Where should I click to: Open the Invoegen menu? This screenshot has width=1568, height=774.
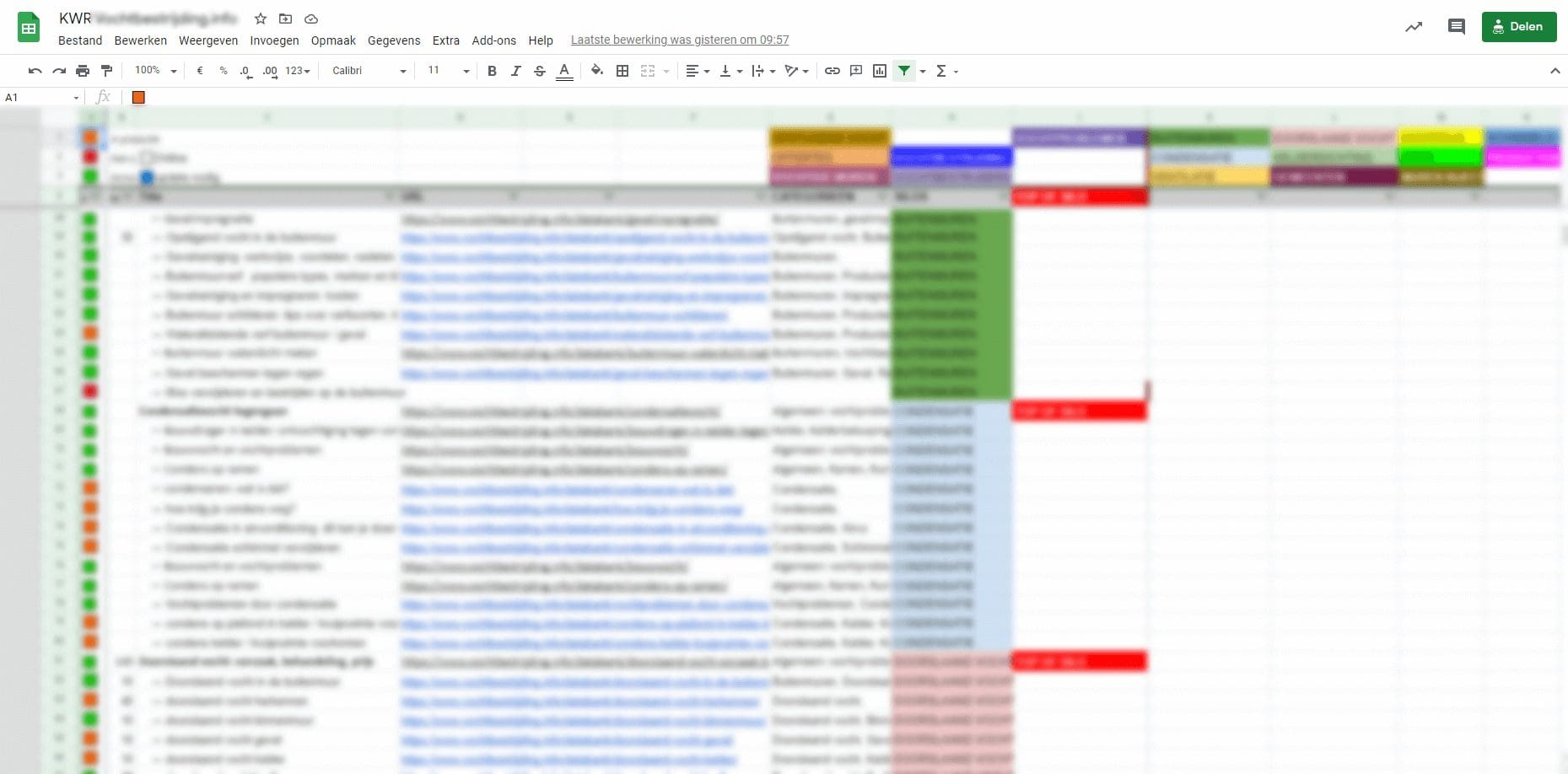[x=274, y=40]
